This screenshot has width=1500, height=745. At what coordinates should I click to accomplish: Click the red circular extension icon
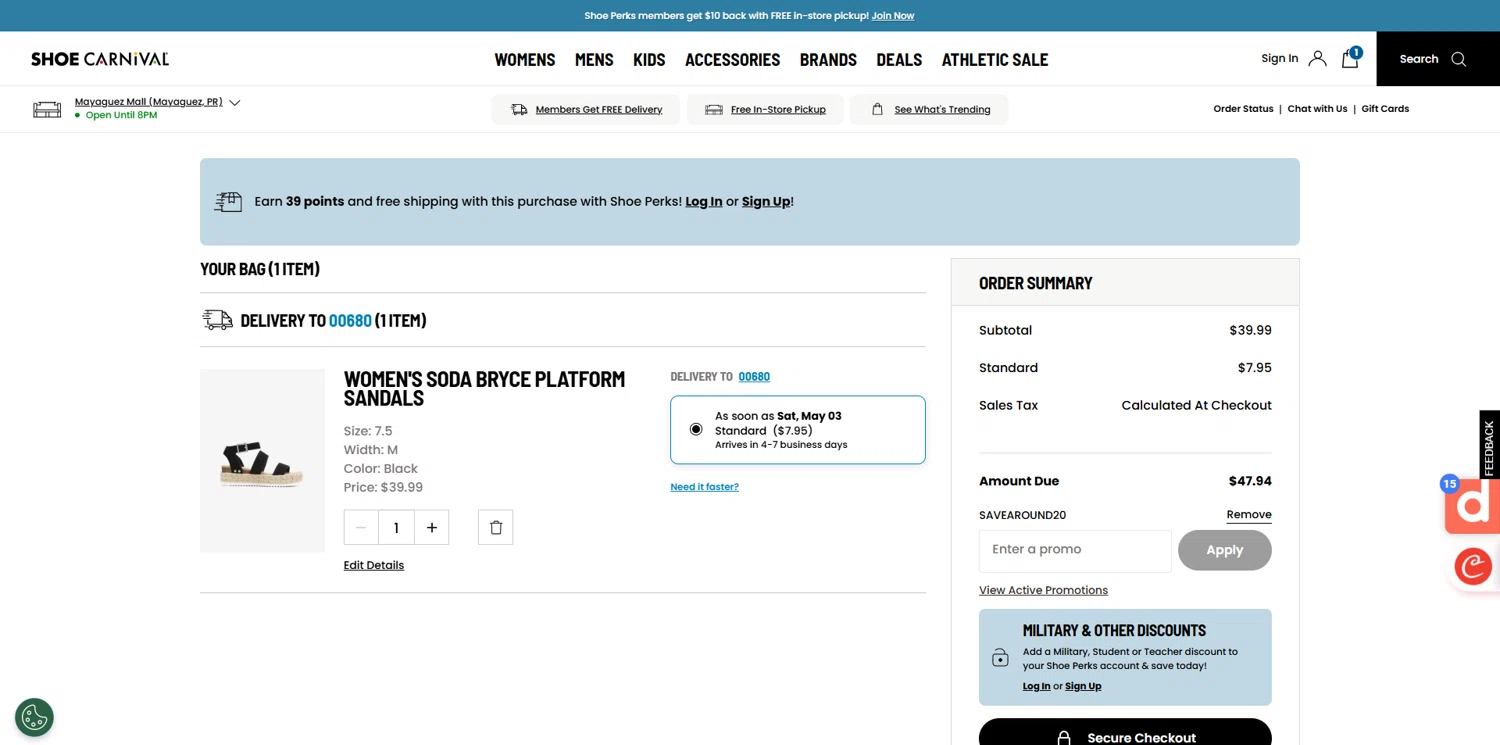point(1473,567)
